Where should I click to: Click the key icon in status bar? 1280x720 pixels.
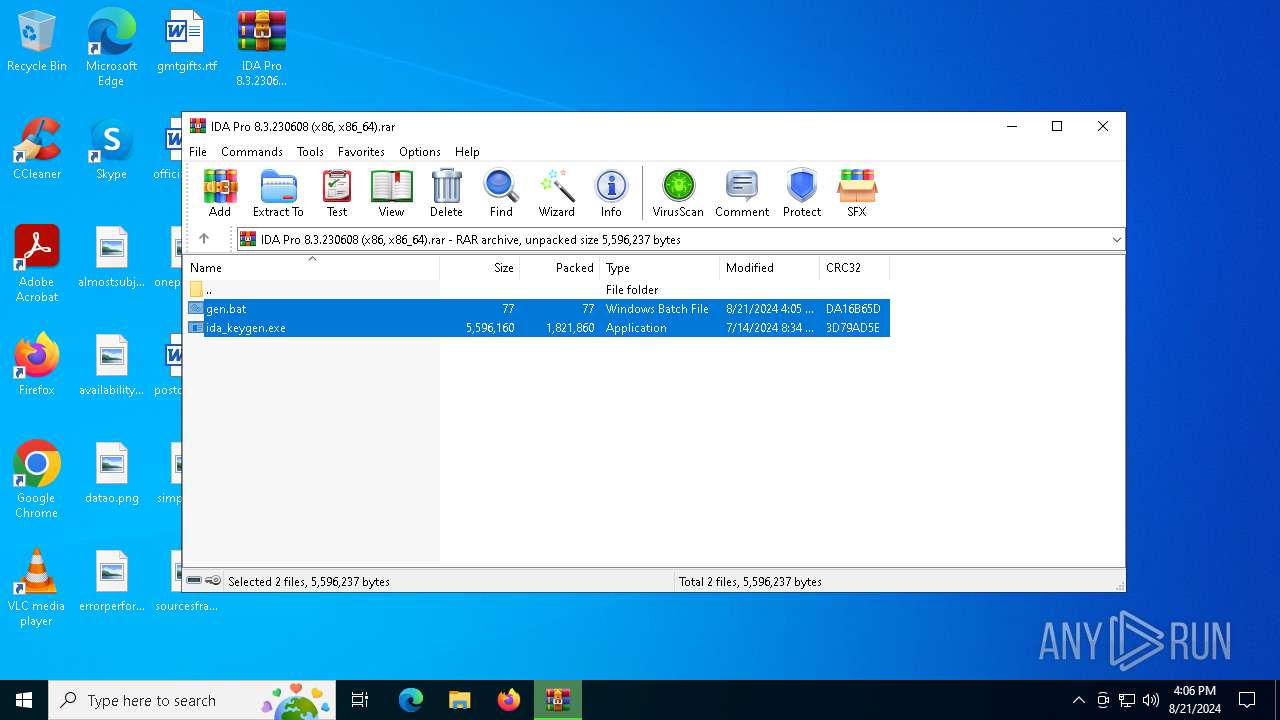pos(213,581)
